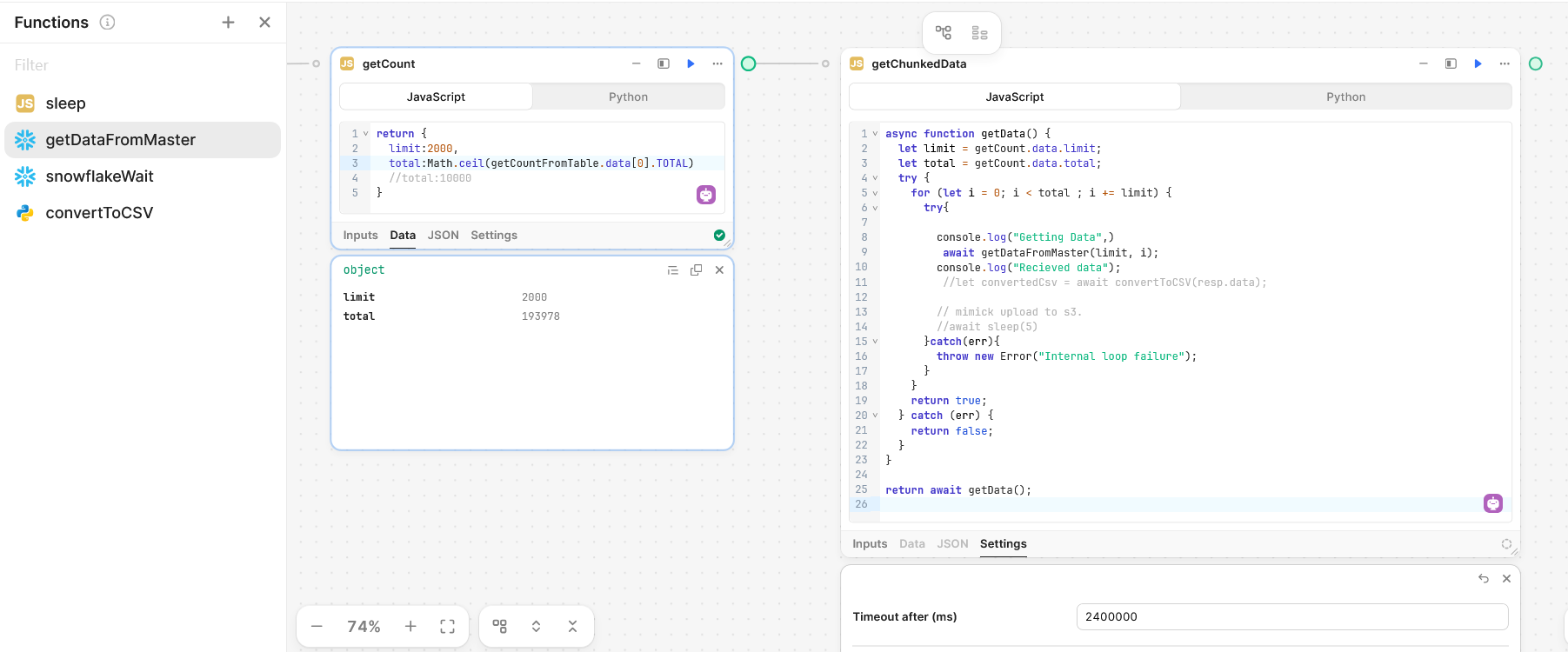Fit canvas to screen
This screenshot has width=1568, height=652.
click(447, 627)
